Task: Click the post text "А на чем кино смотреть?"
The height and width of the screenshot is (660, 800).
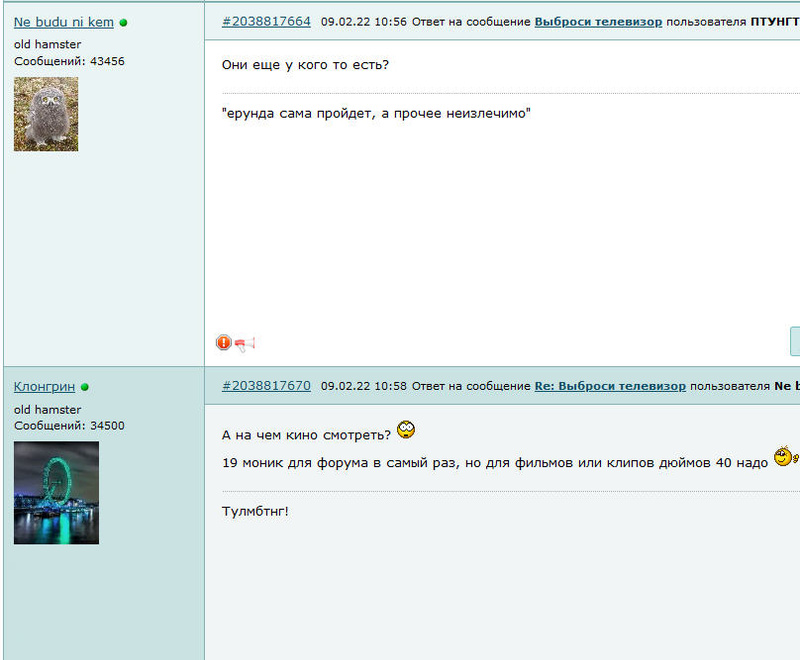Action: (x=306, y=435)
